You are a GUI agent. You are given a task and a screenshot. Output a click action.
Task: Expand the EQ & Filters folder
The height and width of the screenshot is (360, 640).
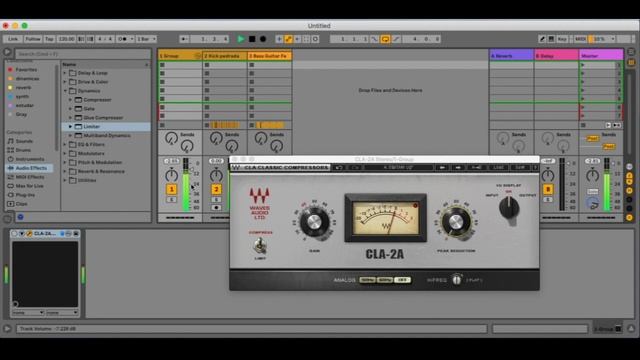pos(65,144)
